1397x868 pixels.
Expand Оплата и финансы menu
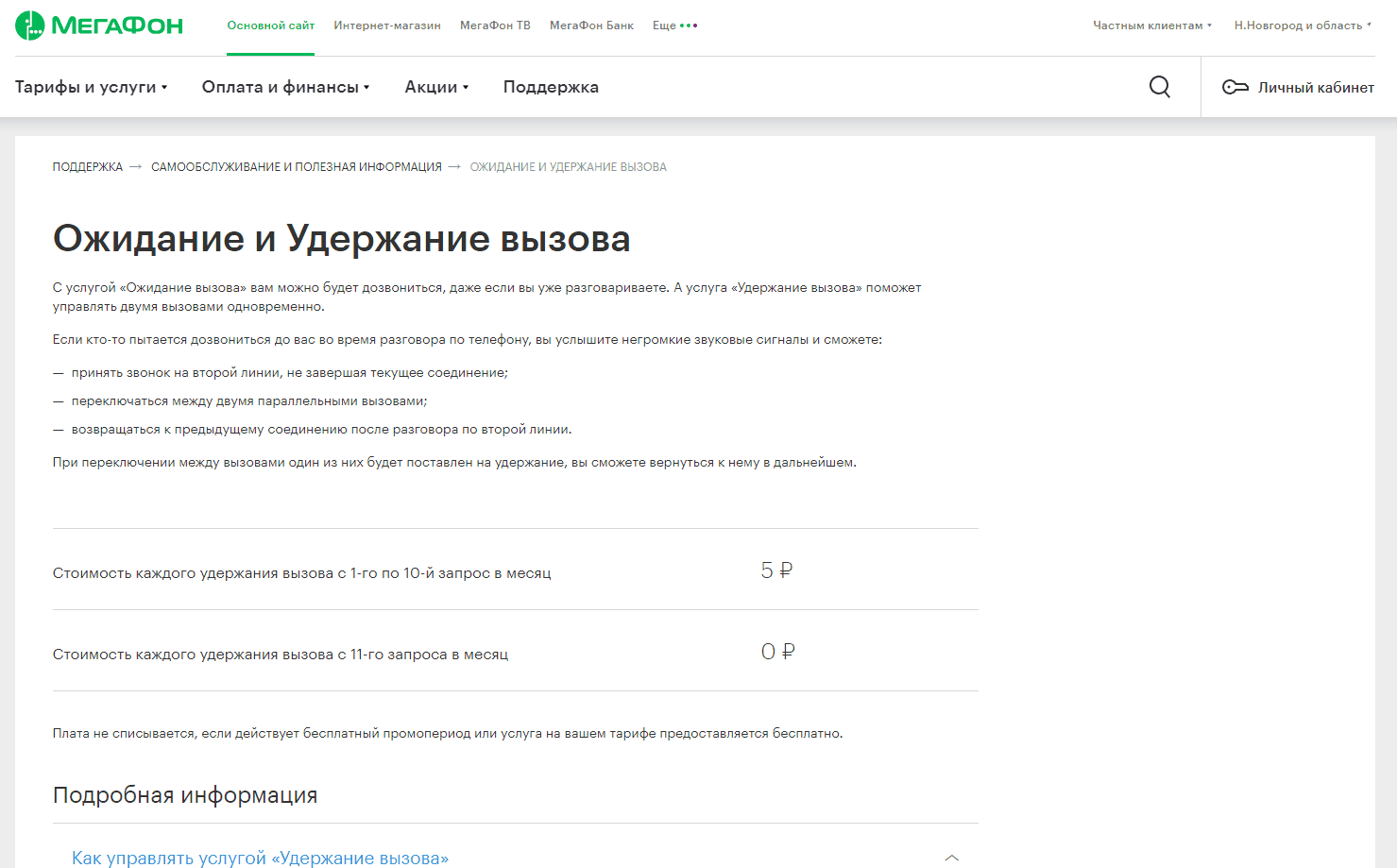[285, 87]
